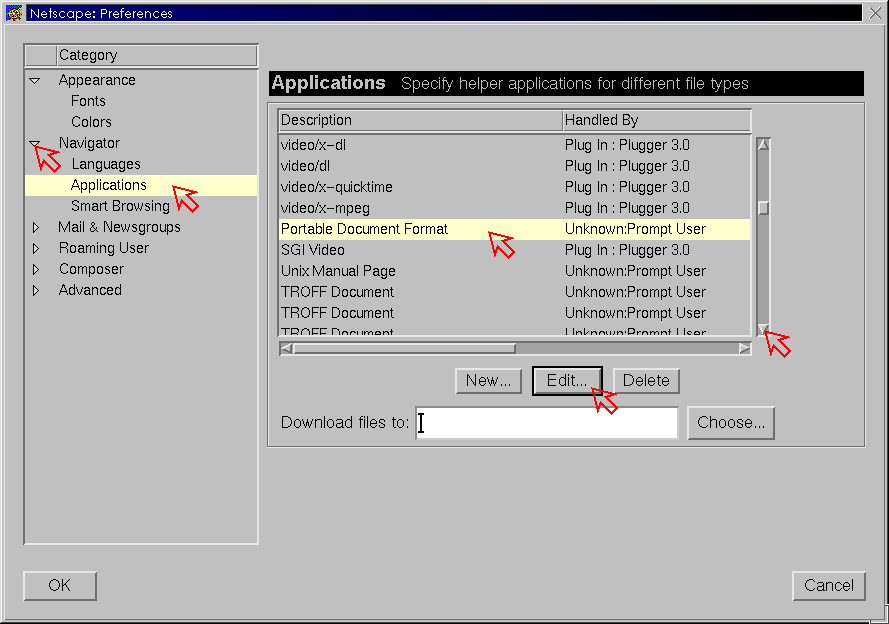The image size is (889, 624).
Task: Click Edit... to modify the selected type
Action: coord(567,381)
